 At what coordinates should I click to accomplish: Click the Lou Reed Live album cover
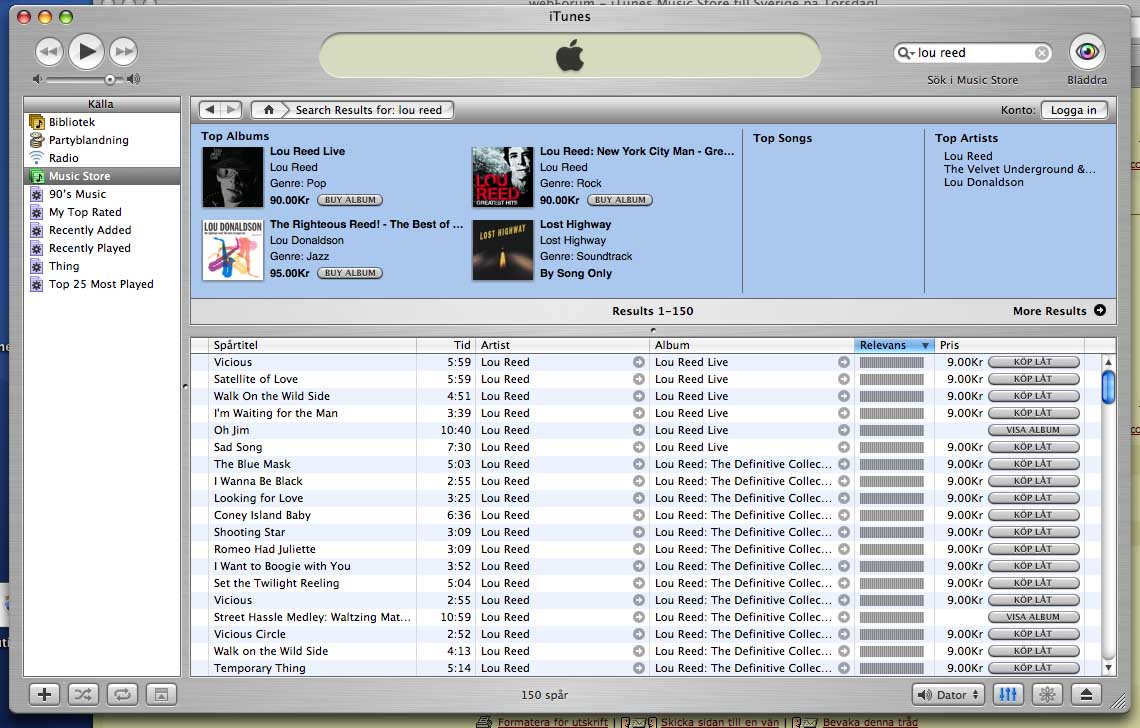click(x=232, y=177)
